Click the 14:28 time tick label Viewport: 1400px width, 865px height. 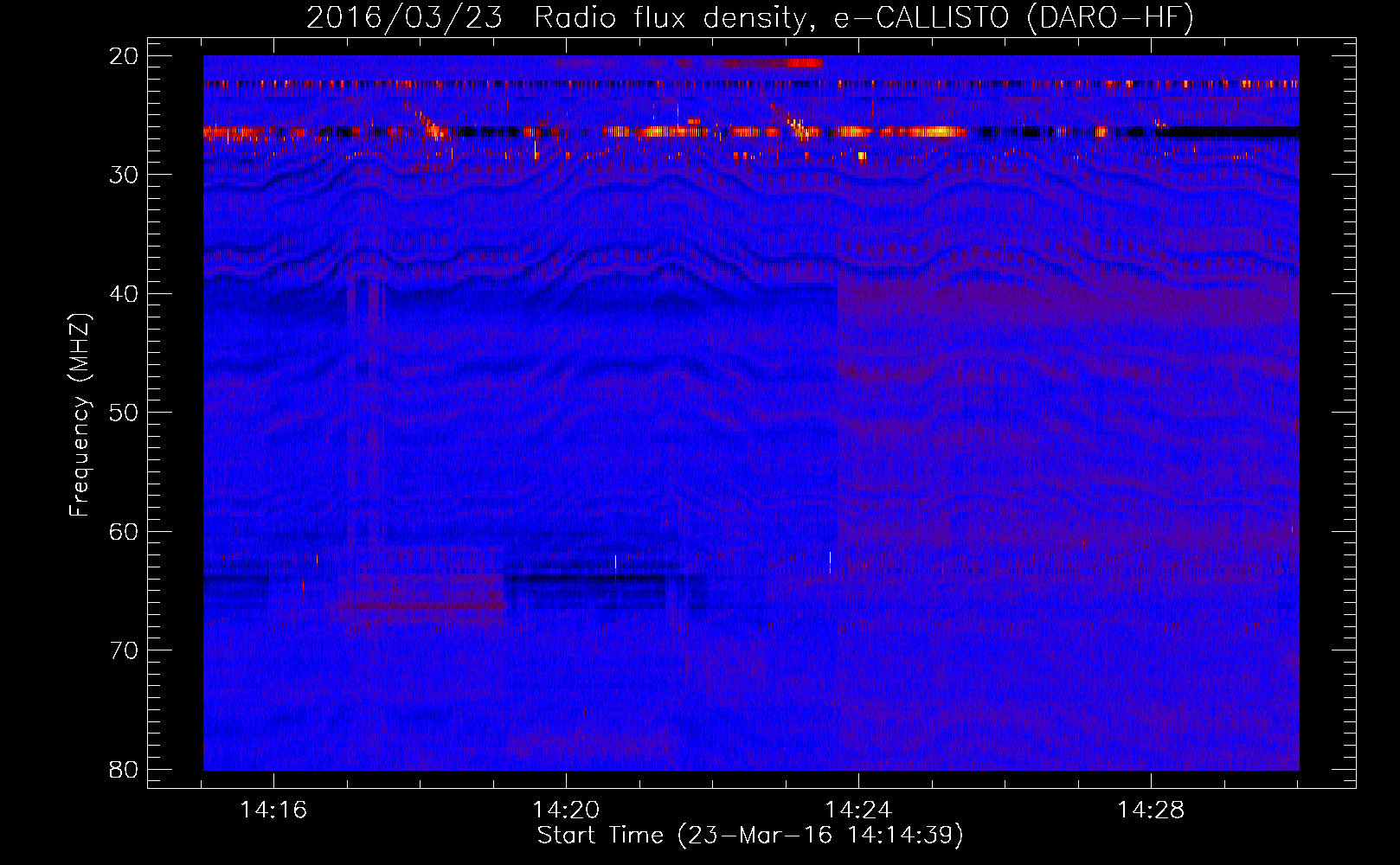[1151, 811]
